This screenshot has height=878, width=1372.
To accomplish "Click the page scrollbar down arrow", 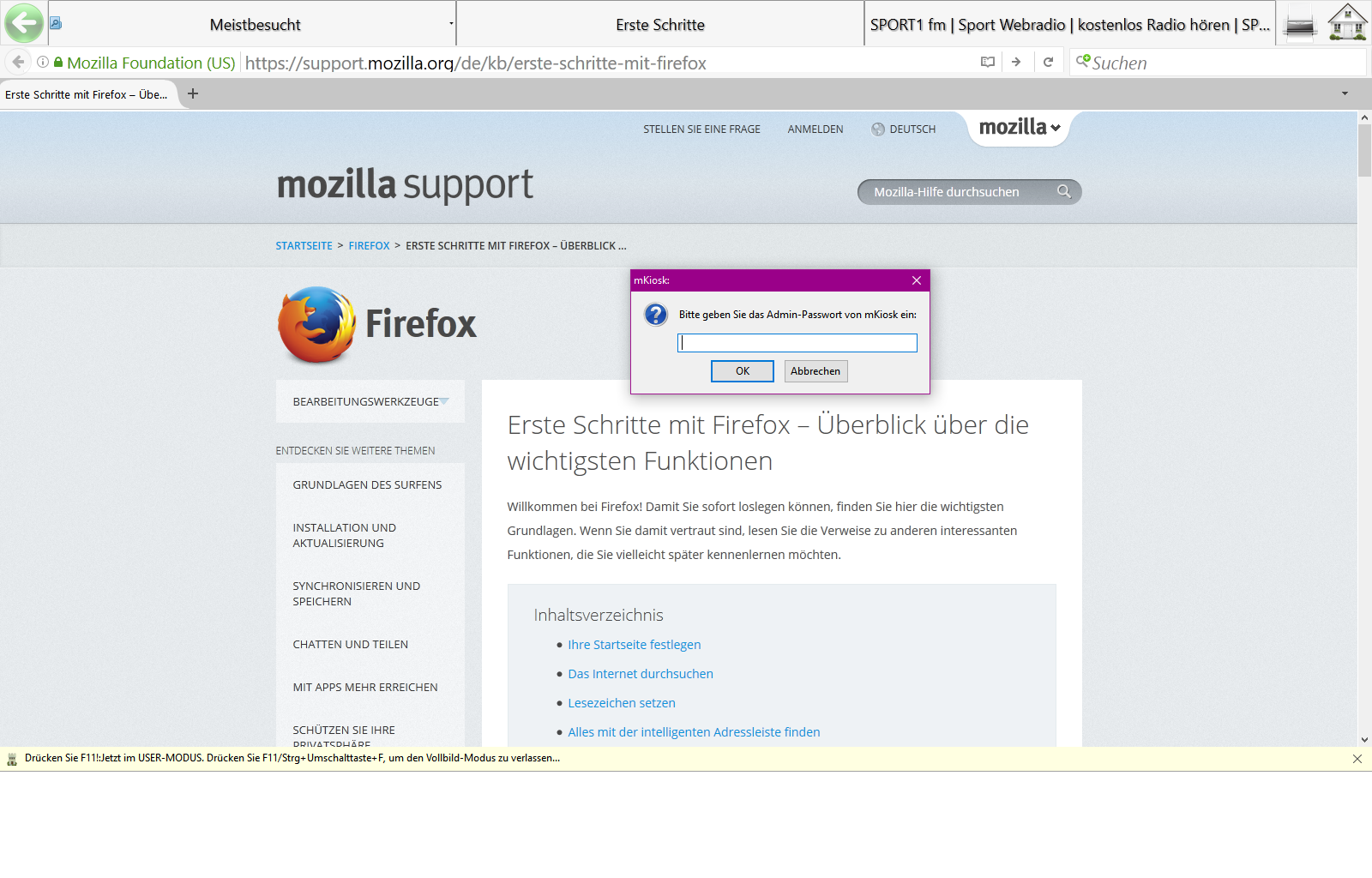I will pos(1364,739).
